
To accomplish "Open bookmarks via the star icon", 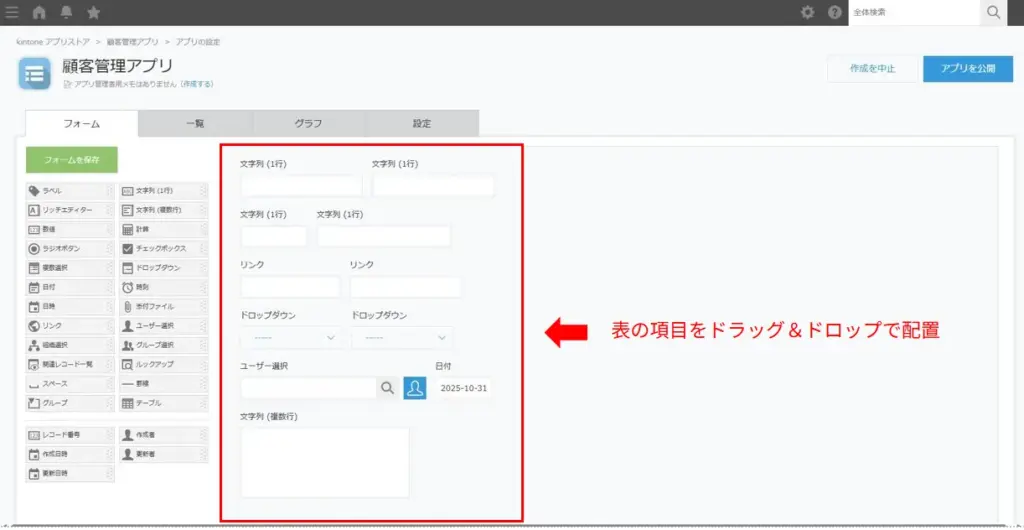I will click(x=93, y=12).
